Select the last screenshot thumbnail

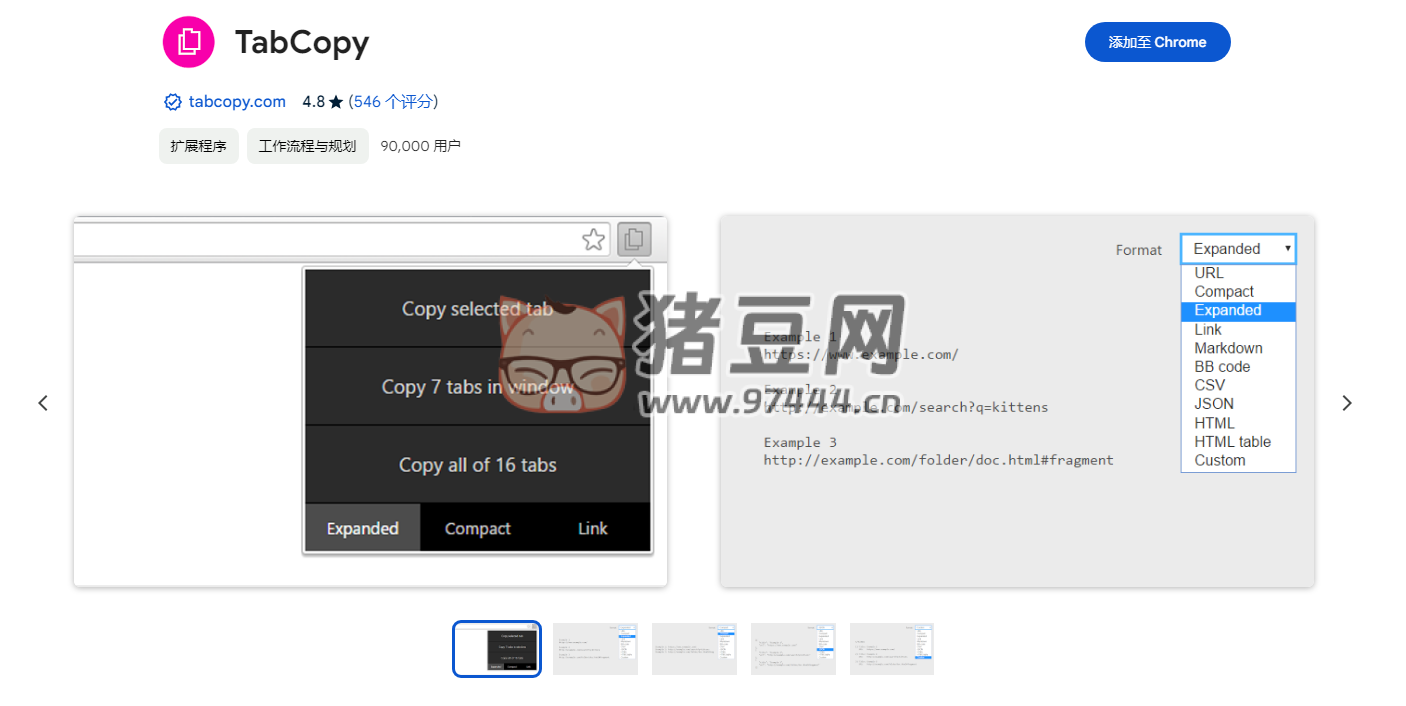pos(891,649)
